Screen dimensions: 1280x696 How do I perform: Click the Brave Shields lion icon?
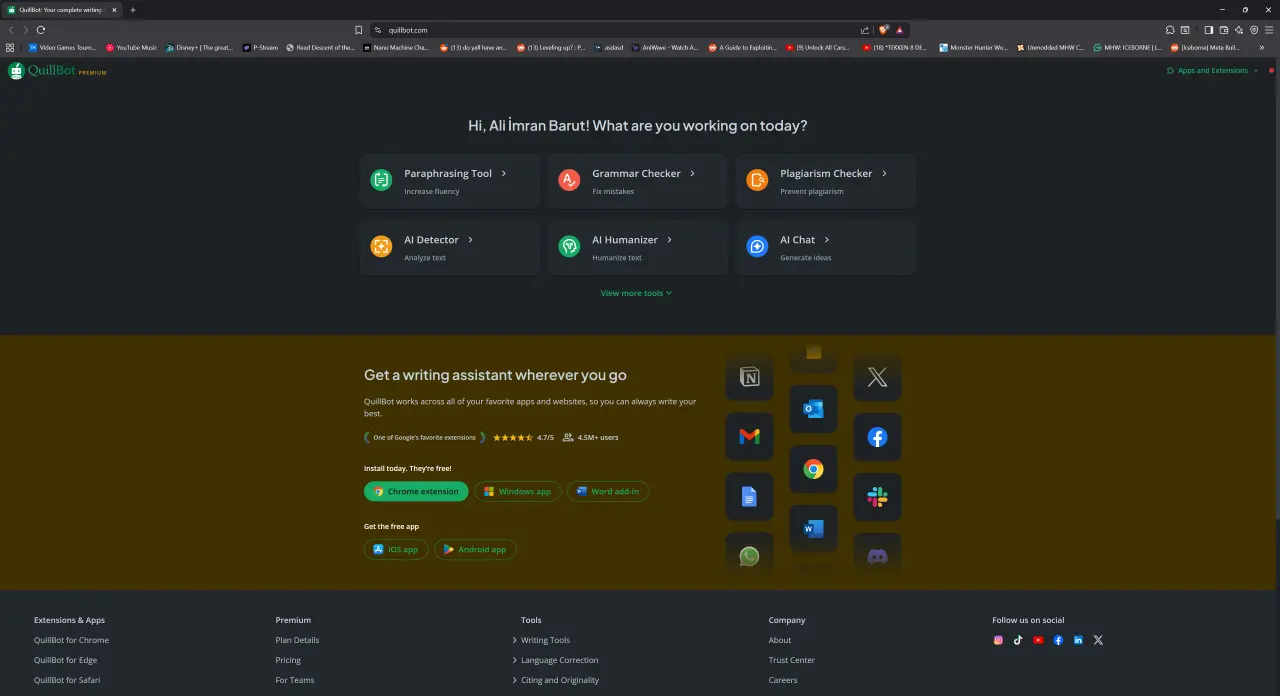point(884,30)
